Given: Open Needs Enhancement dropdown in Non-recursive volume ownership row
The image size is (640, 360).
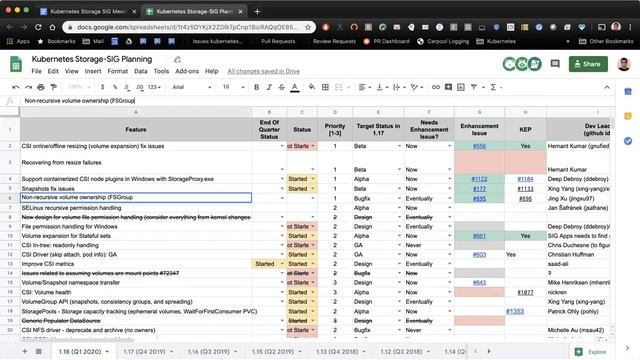Looking at the screenshot, I should click(449, 198).
